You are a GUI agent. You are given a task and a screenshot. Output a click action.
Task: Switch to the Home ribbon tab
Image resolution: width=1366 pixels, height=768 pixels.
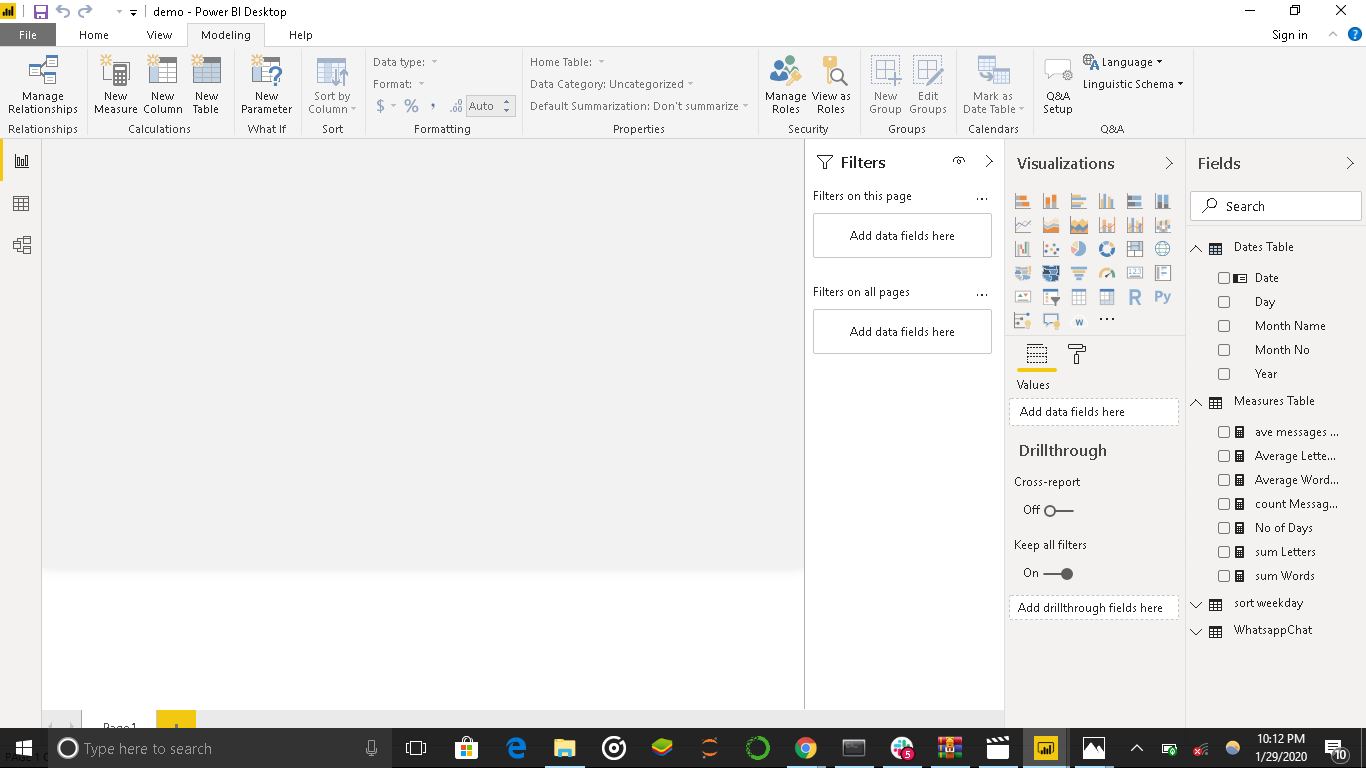tap(94, 35)
